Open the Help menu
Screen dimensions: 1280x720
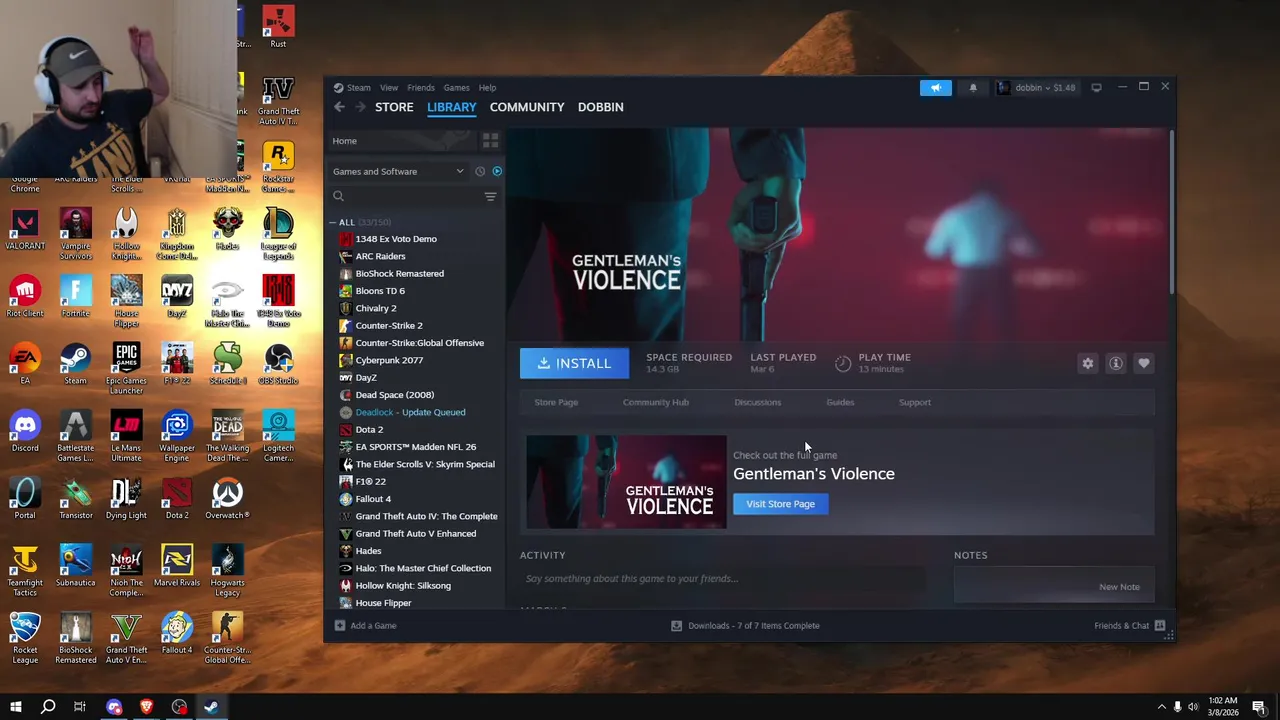tap(487, 88)
